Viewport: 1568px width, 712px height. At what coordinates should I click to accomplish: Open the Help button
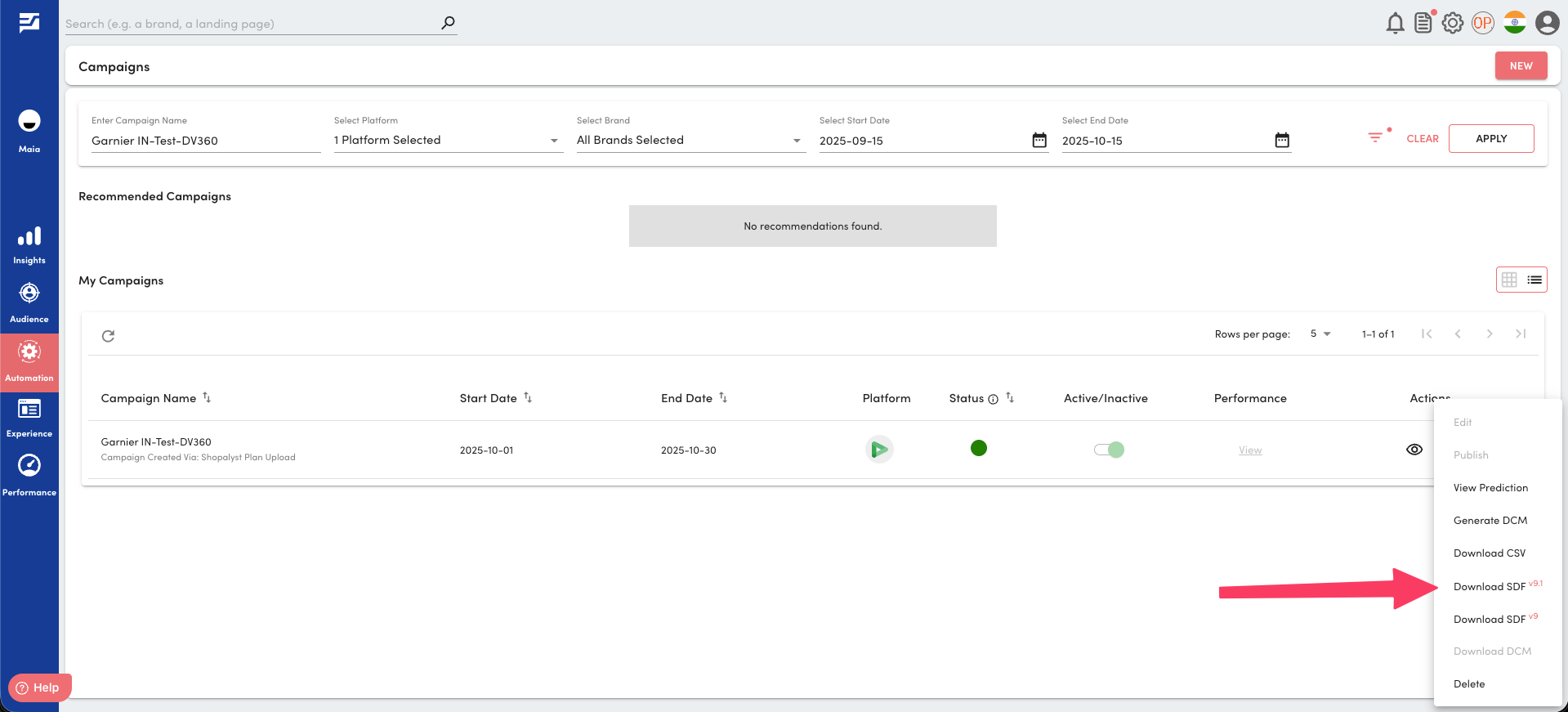click(40, 687)
